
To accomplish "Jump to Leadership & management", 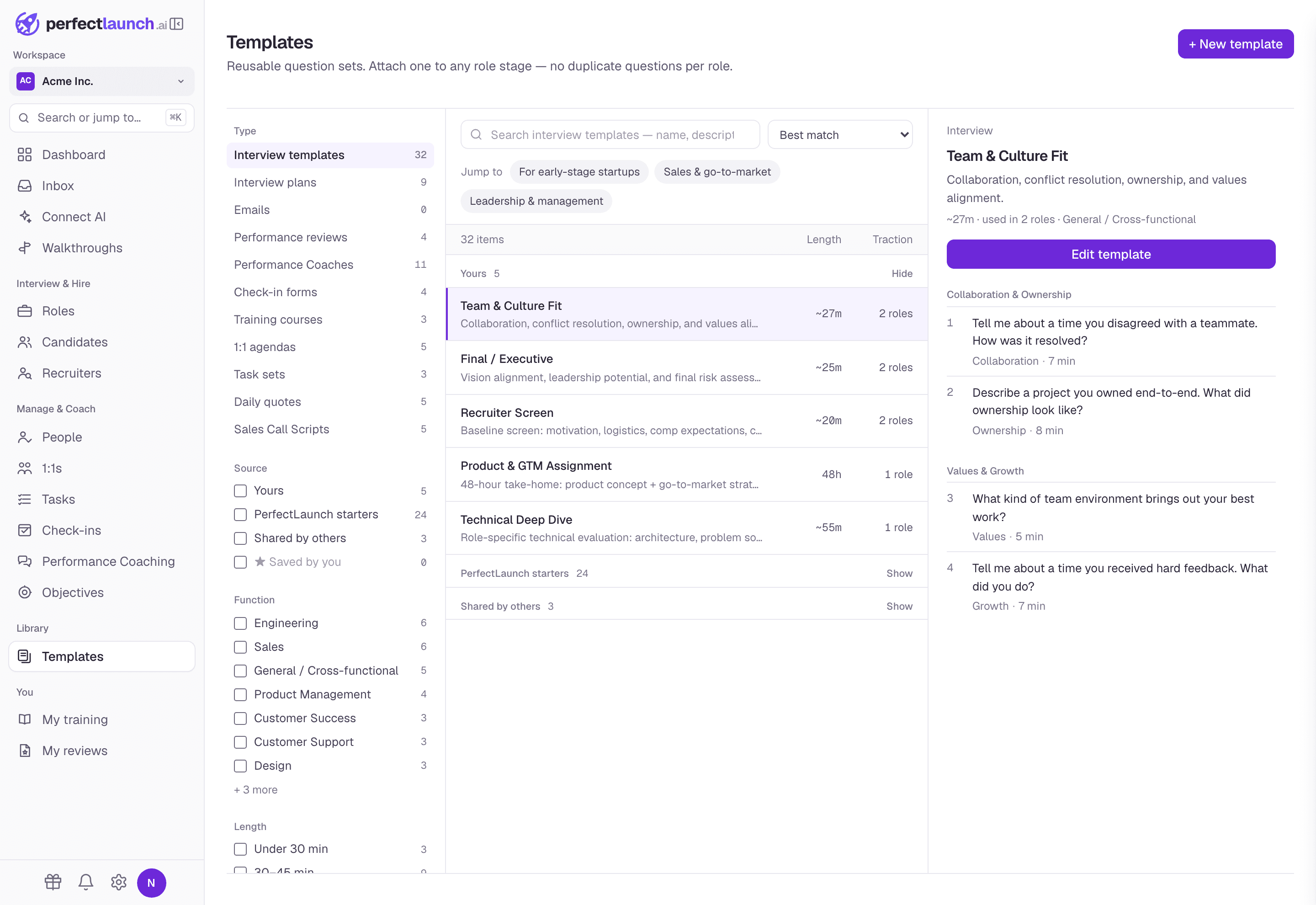I will (536, 201).
